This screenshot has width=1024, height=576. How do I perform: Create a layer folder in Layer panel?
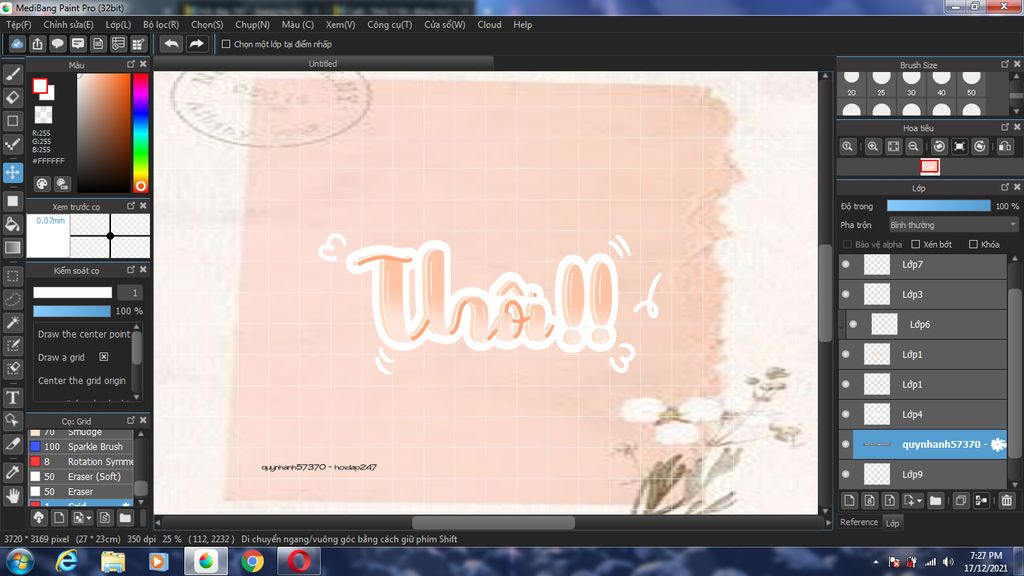[936, 501]
